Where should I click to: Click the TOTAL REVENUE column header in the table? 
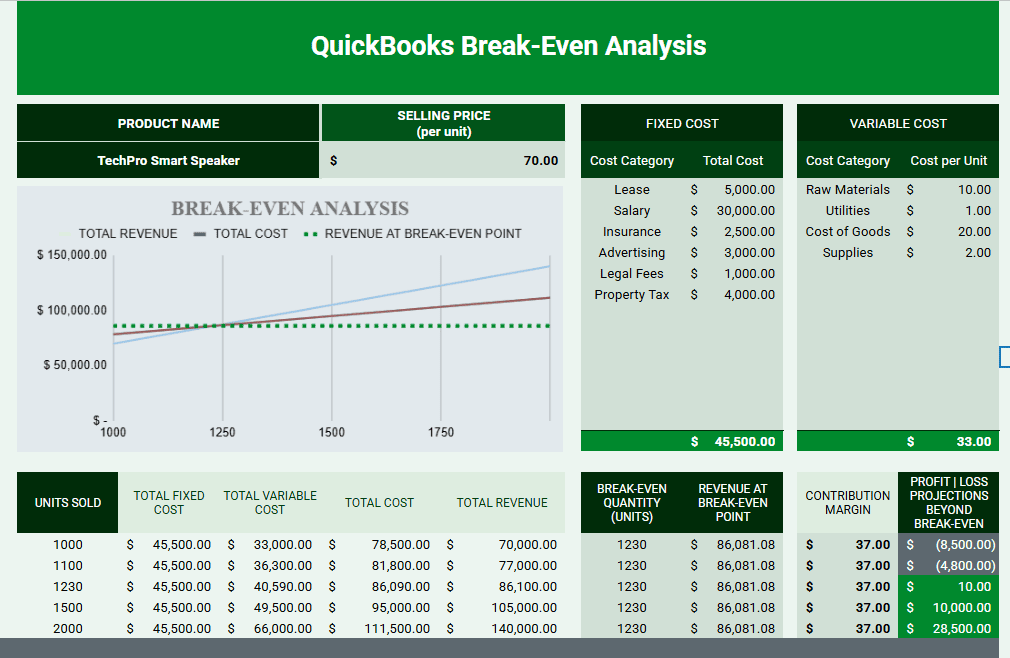click(x=502, y=502)
